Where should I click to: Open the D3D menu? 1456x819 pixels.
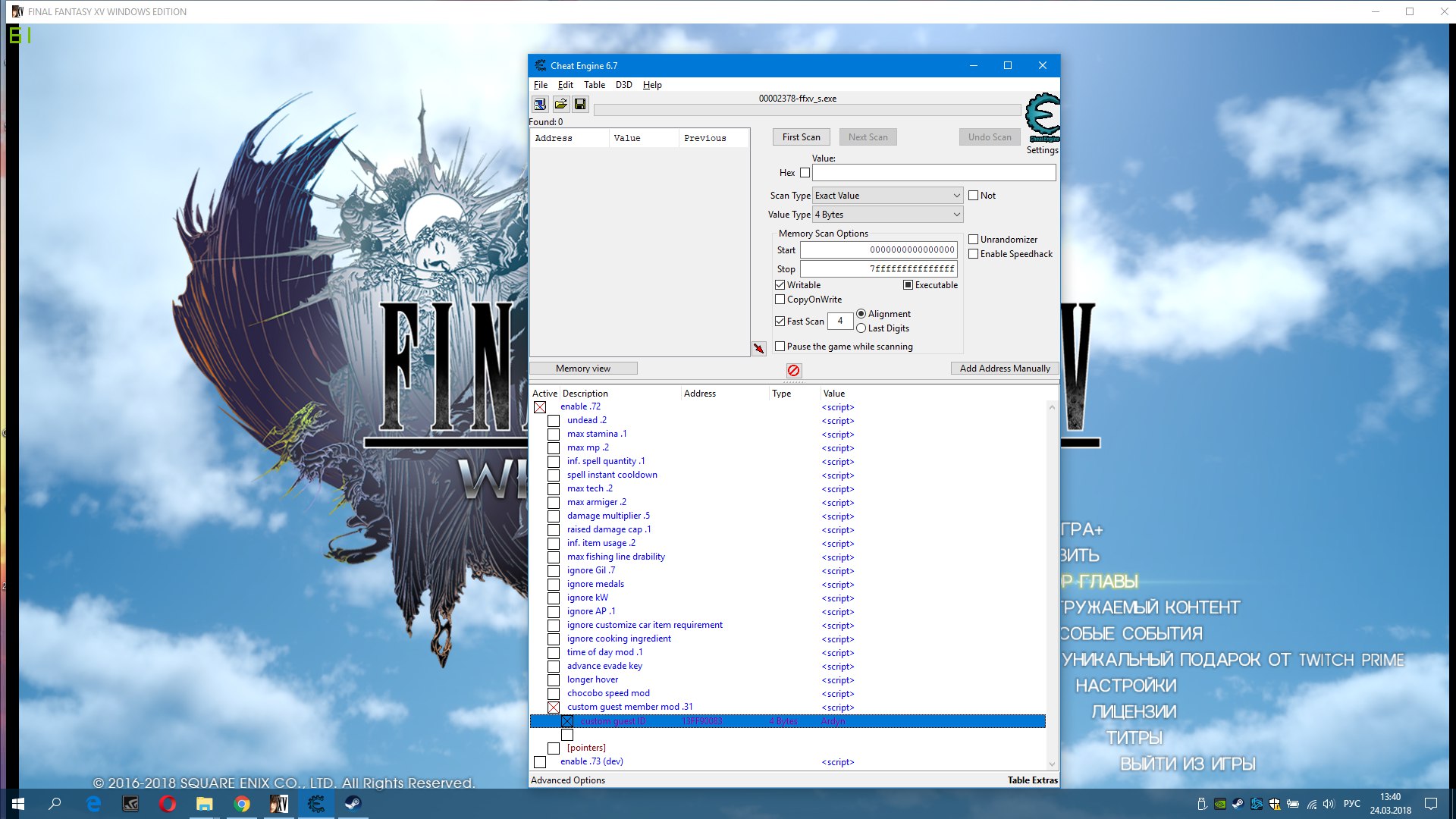[x=623, y=85]
